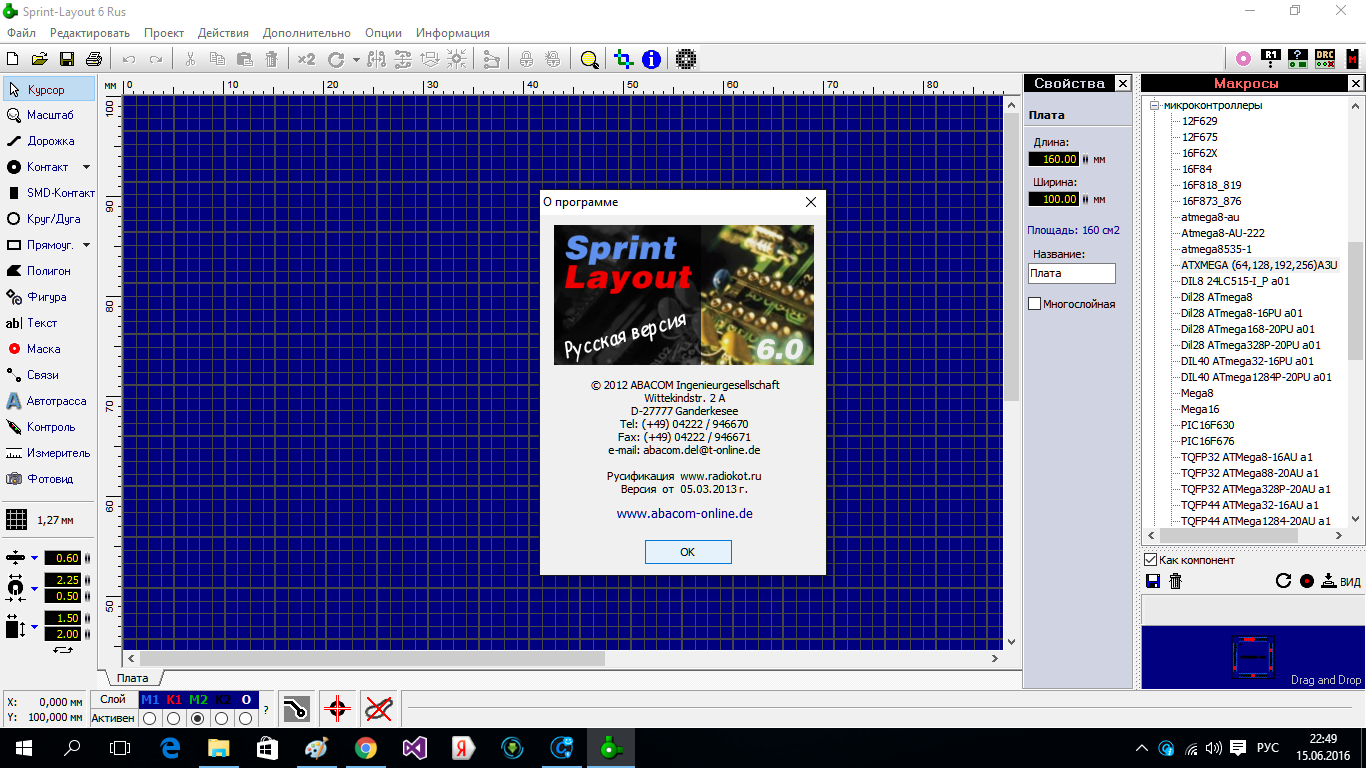This screenshot has height=768, width=1366.
Task: Activate layer K2 radio button
Action: coord(222,718)
